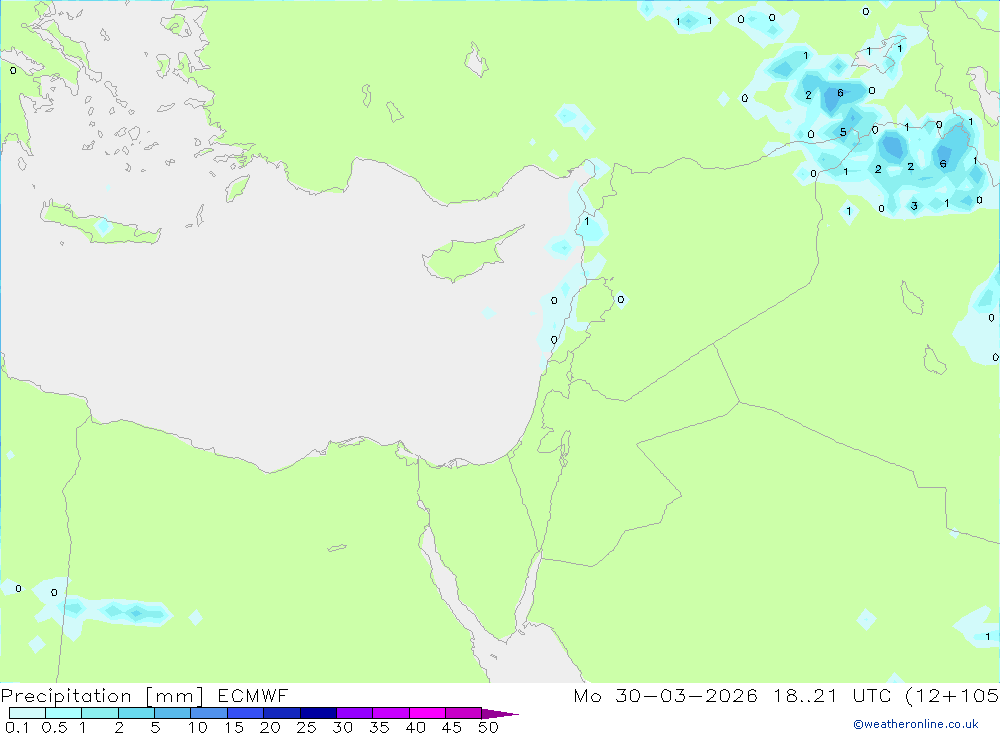
Task: Click the "50" legend scale label
Action: pos(489,727)
